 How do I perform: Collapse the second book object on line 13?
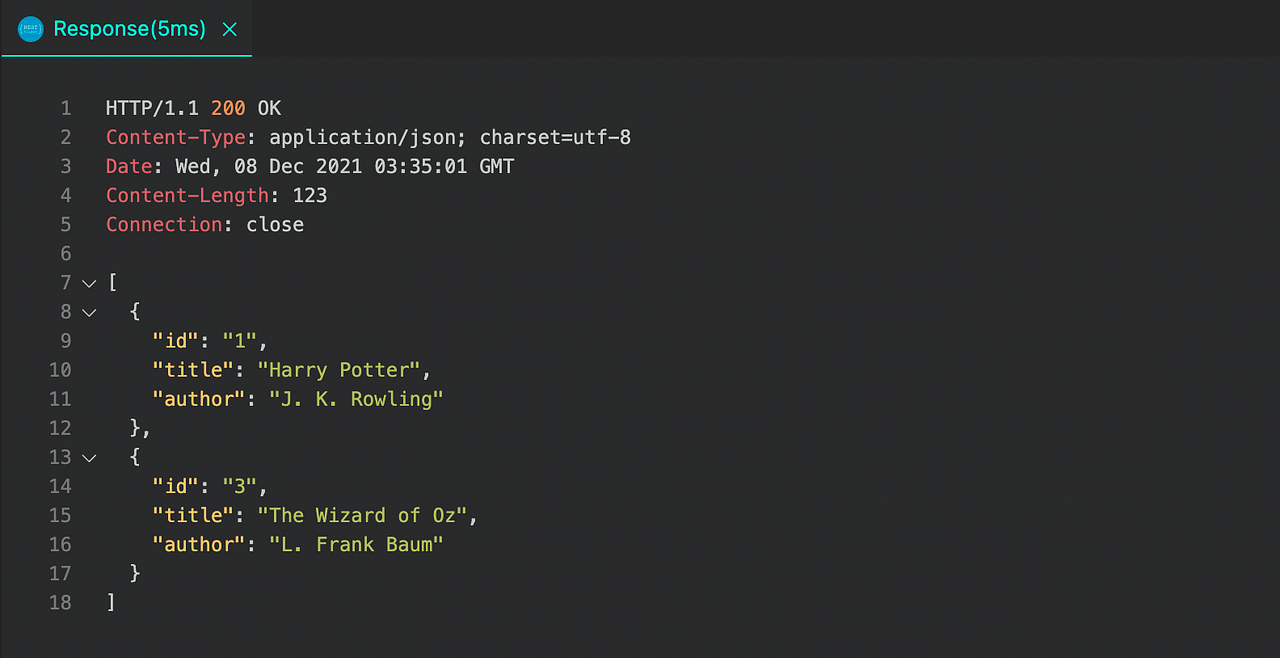89,457
